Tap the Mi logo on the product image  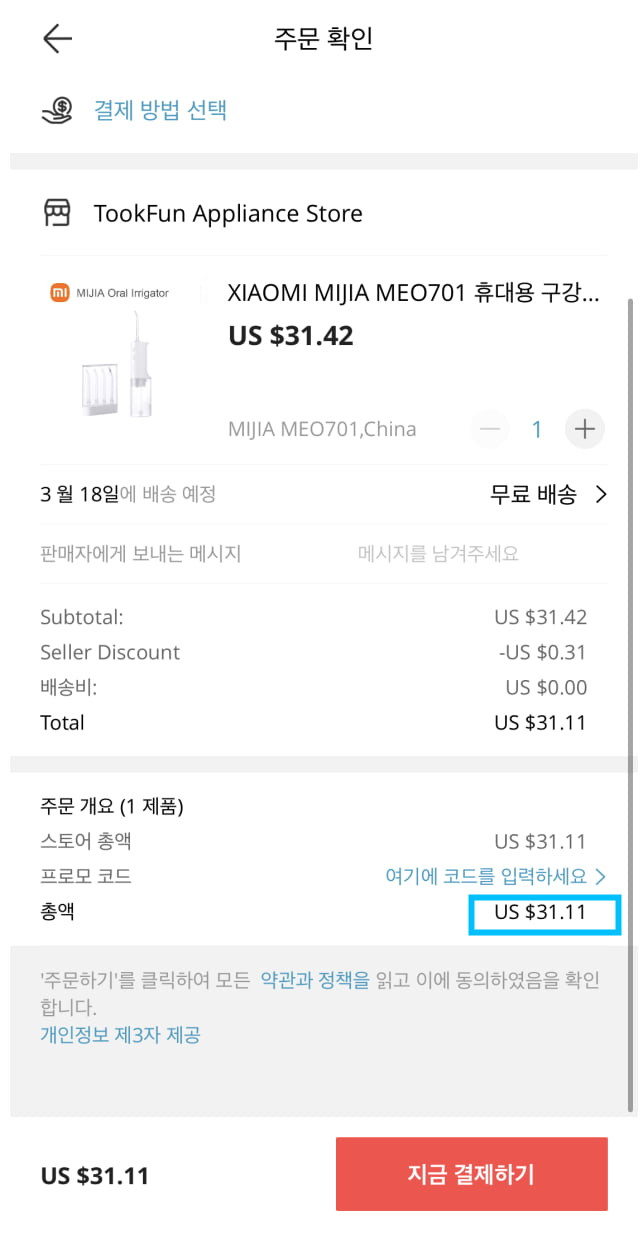click(x=59, y=293)
